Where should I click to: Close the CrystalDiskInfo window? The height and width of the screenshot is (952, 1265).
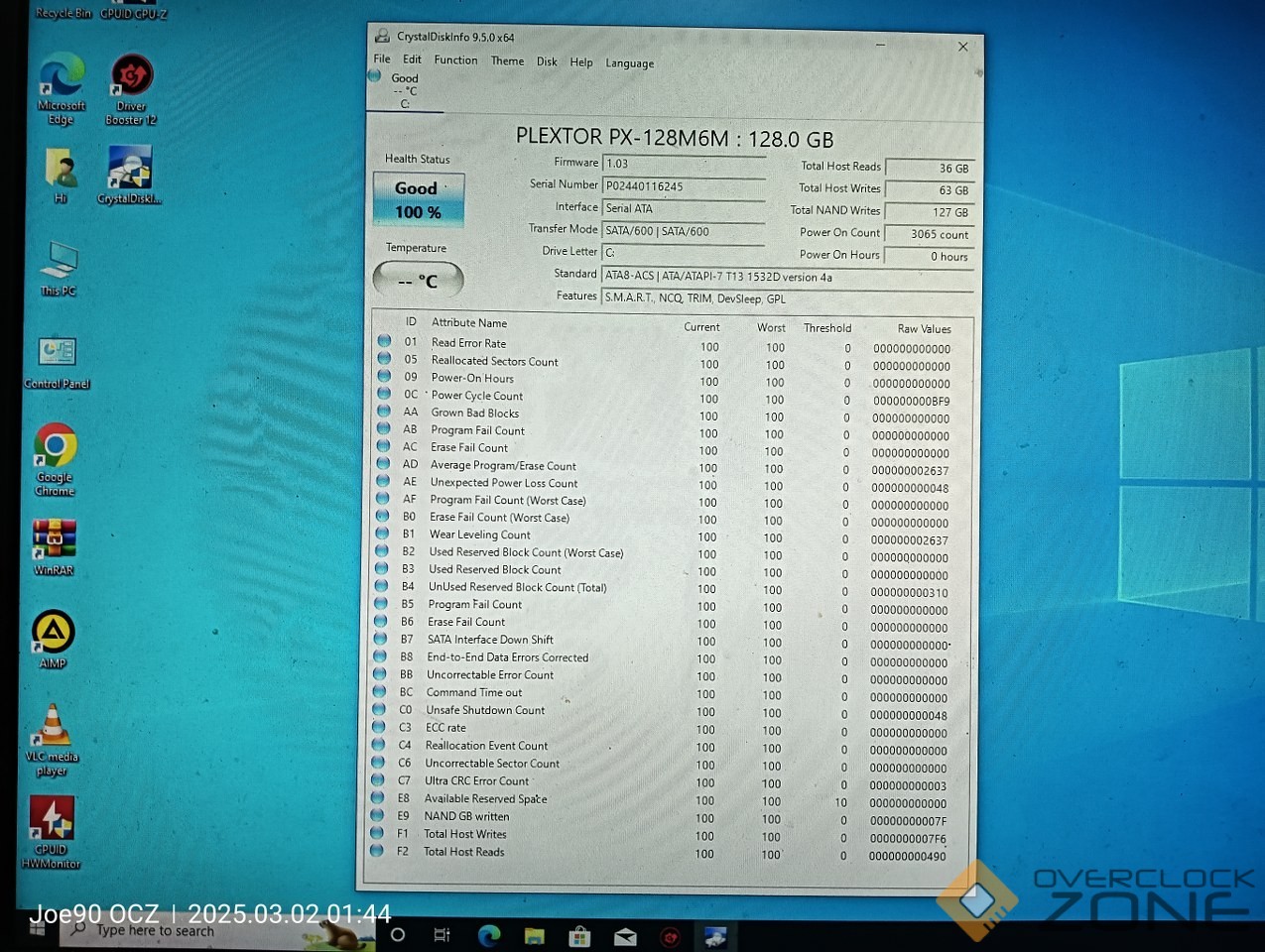point(962,47)
